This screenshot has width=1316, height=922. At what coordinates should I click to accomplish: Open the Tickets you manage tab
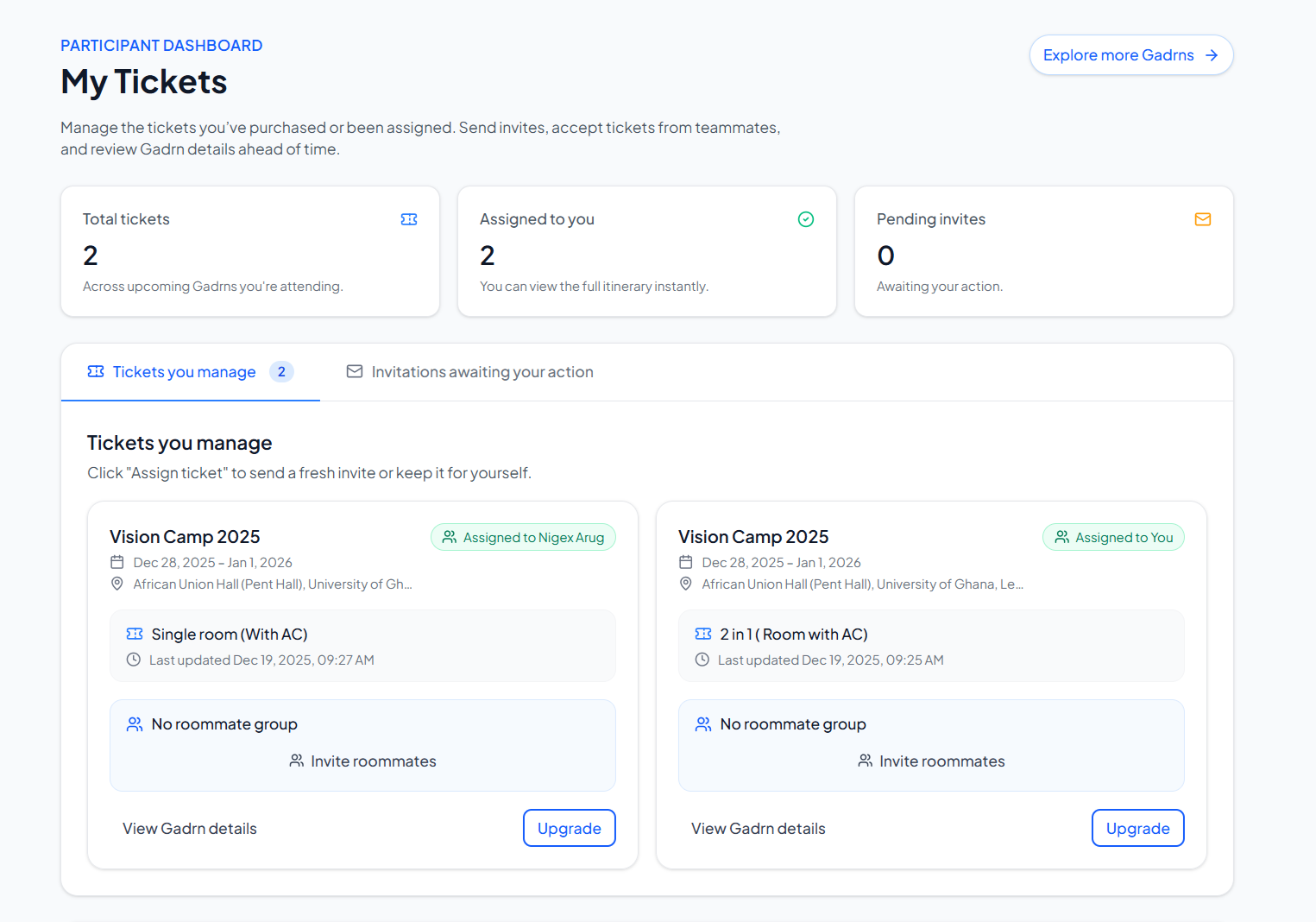185,372
